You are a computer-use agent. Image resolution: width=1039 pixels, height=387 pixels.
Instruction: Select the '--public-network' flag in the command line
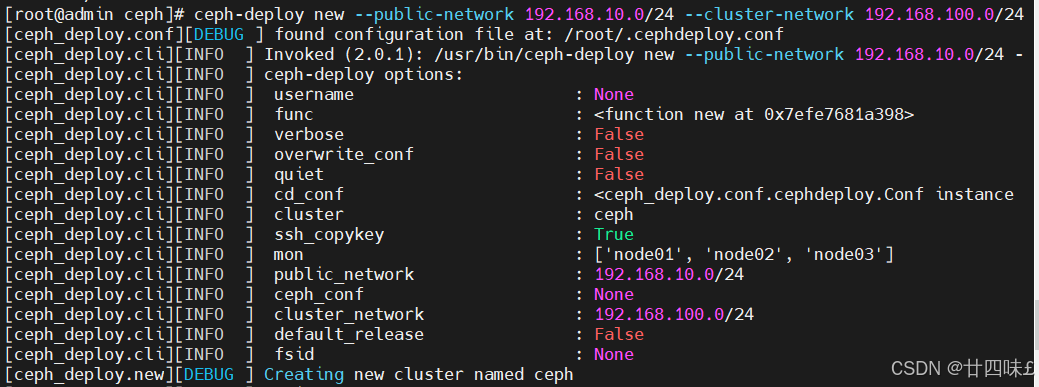pyautogui.click(x=435, y=15)
